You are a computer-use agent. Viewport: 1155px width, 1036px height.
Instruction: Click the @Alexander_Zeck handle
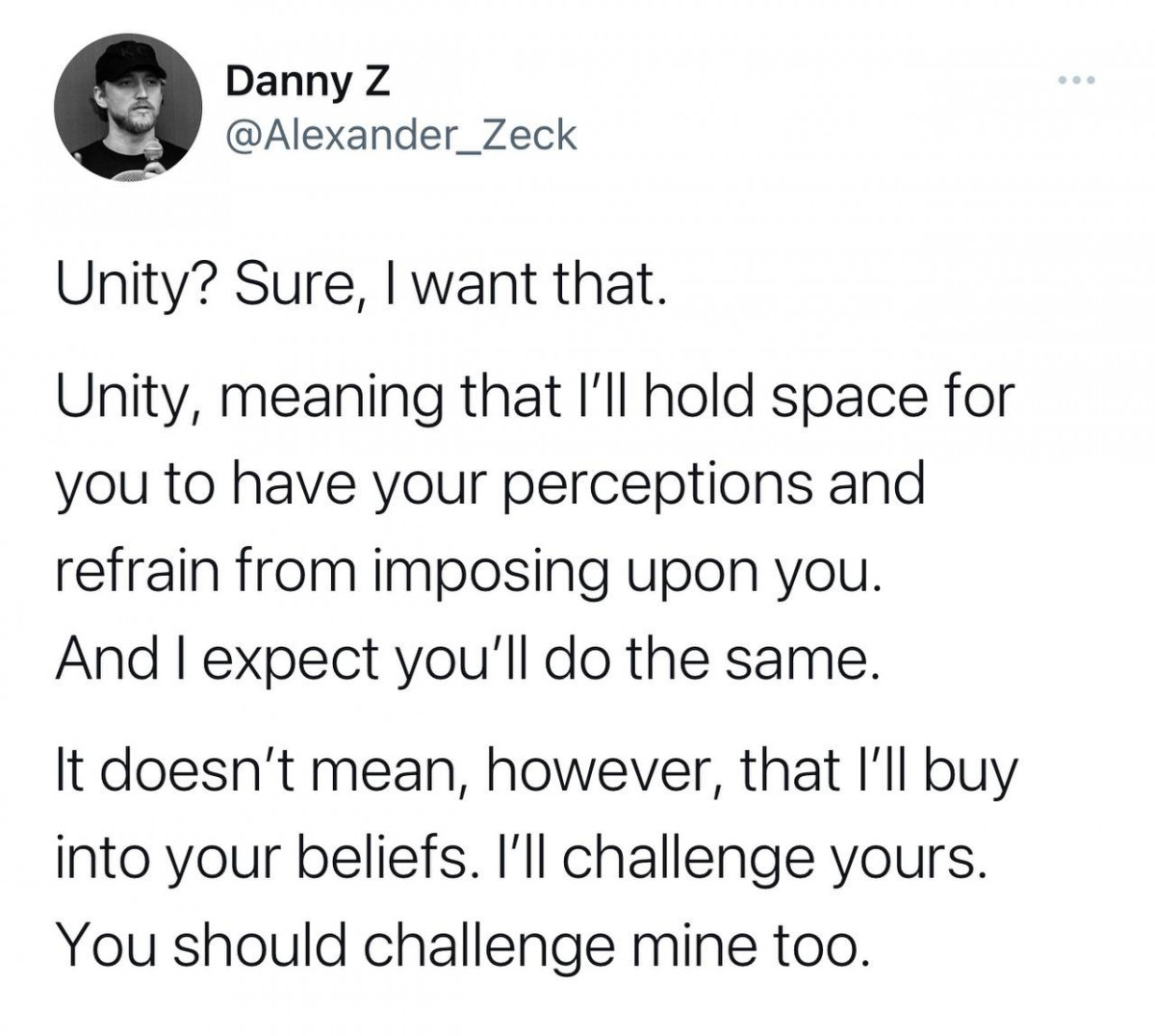pos(399,136)
